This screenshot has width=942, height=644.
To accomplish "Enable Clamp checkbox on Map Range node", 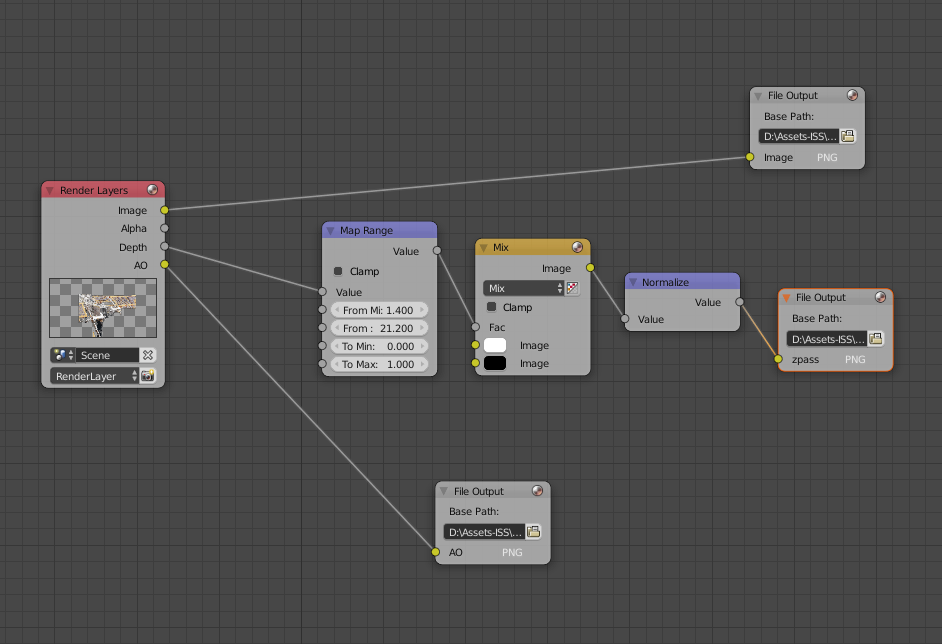I will [x=338, y=272].
